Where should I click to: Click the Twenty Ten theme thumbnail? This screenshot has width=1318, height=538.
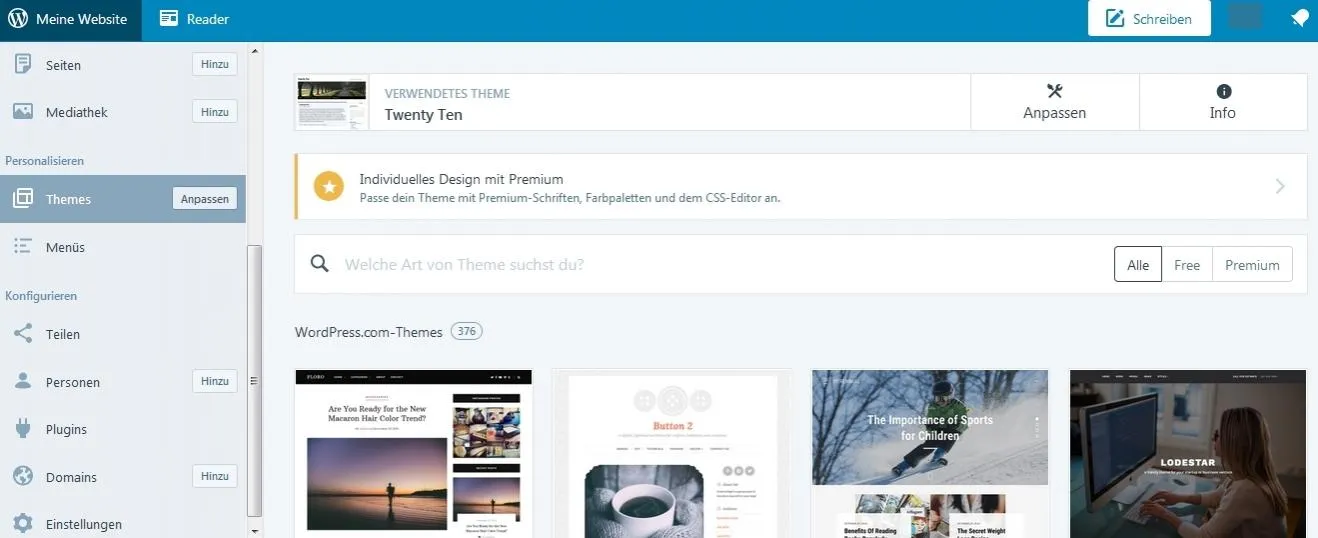point(332,102)
